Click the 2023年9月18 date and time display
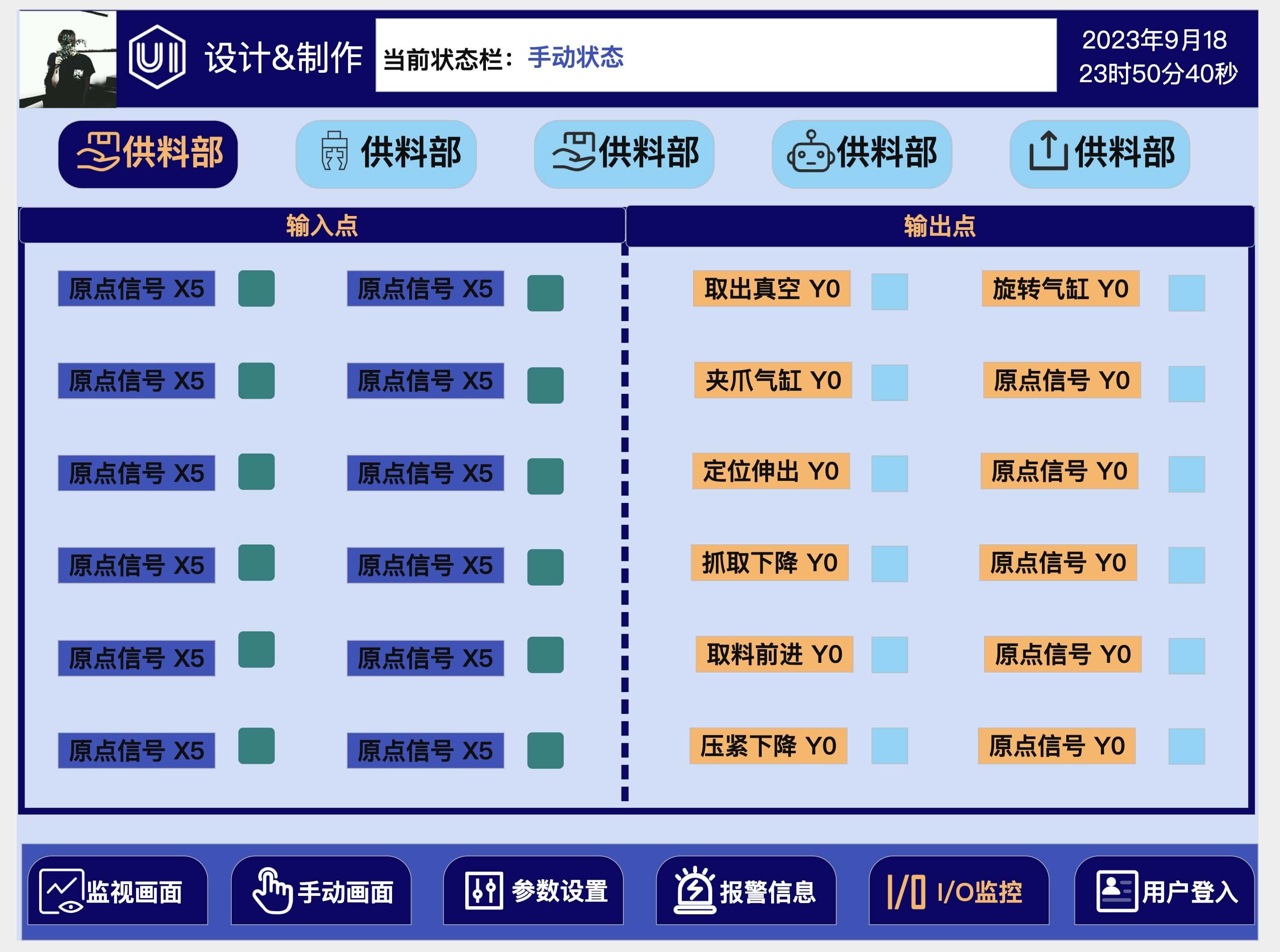This screenshot has width=1280, height=952. pyautogui.click(x=1157, y=57)
